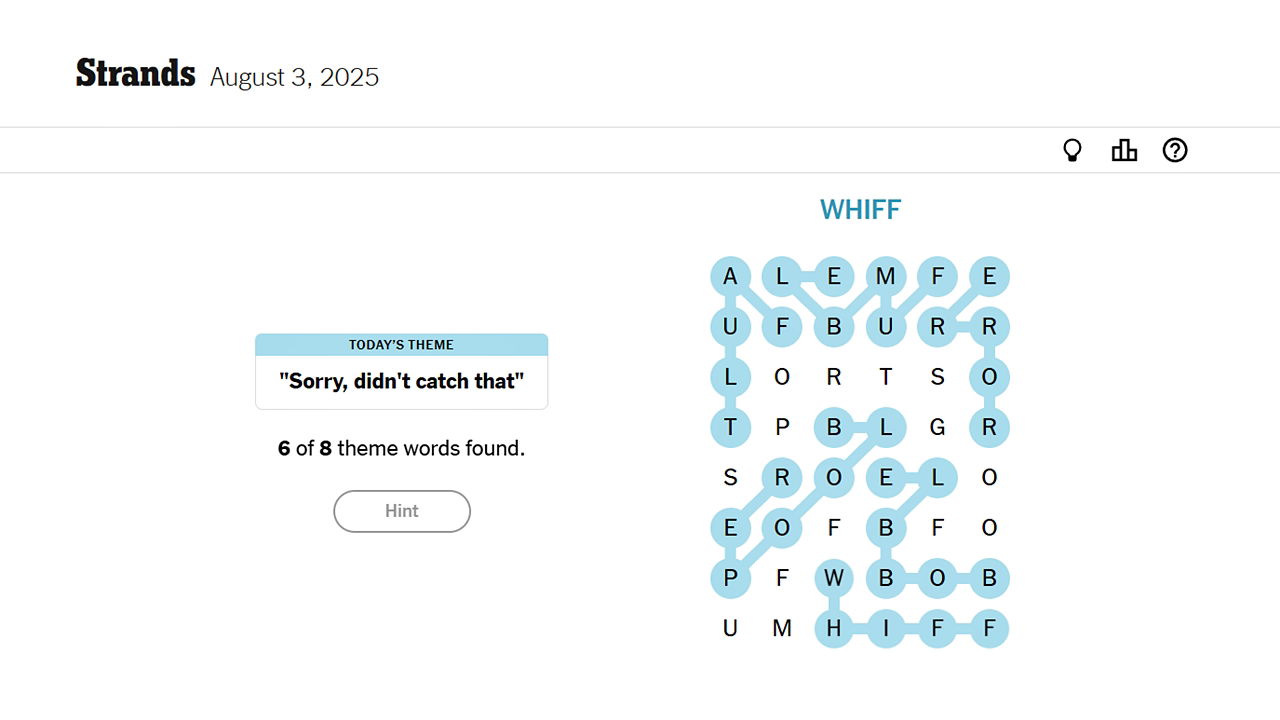Click the Strands logo
The height and width of the screenshot is (720, 1280).
click(135, 72)
